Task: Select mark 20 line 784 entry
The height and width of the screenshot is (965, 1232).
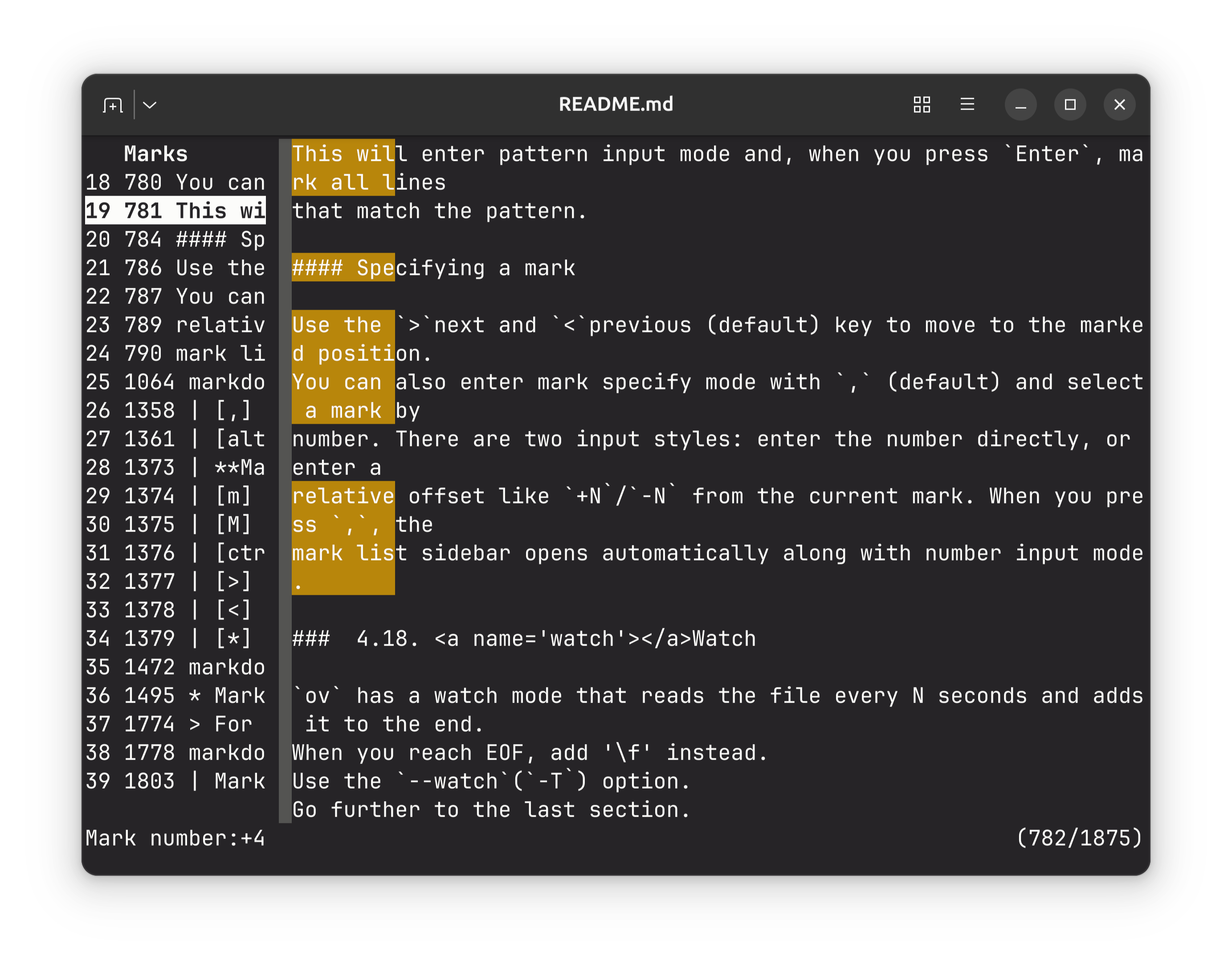Action: [x=175, y=240]
